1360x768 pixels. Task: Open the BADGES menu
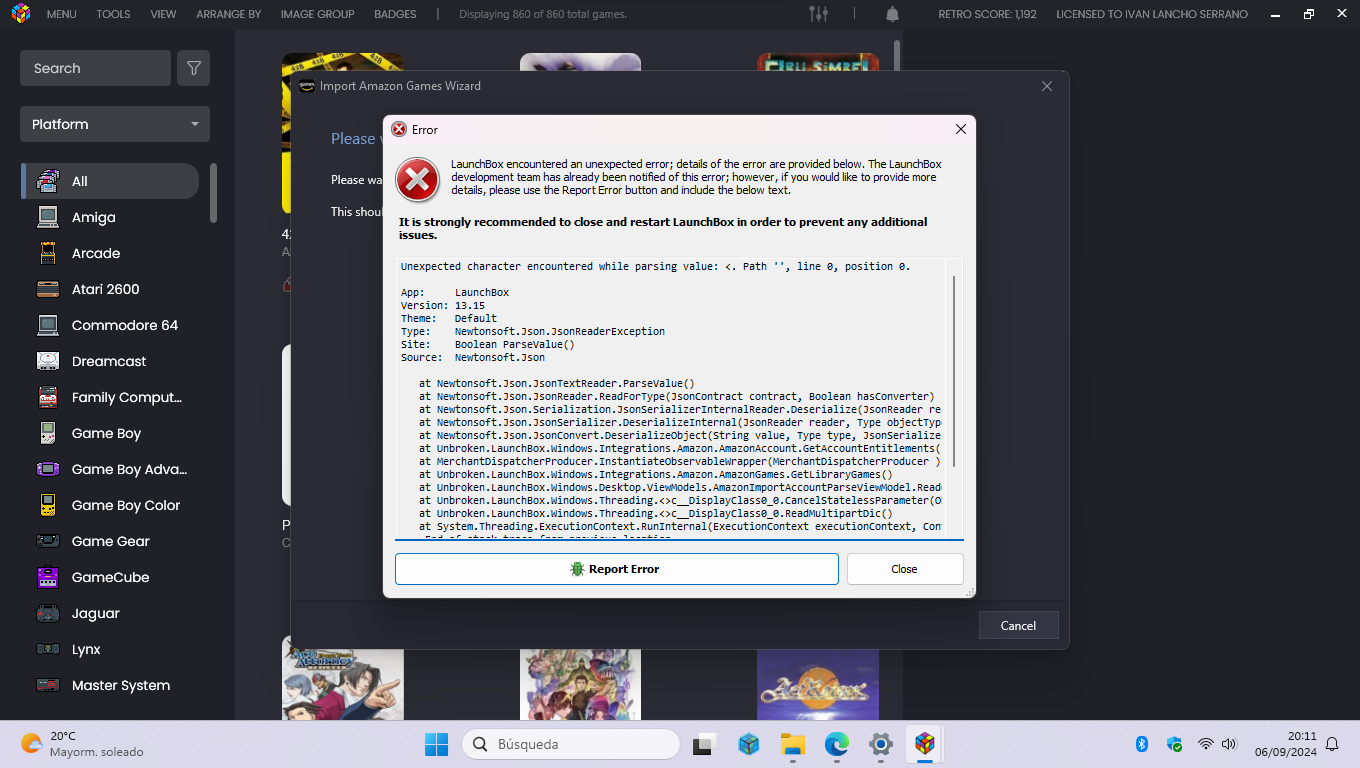[x=395, y=14]
